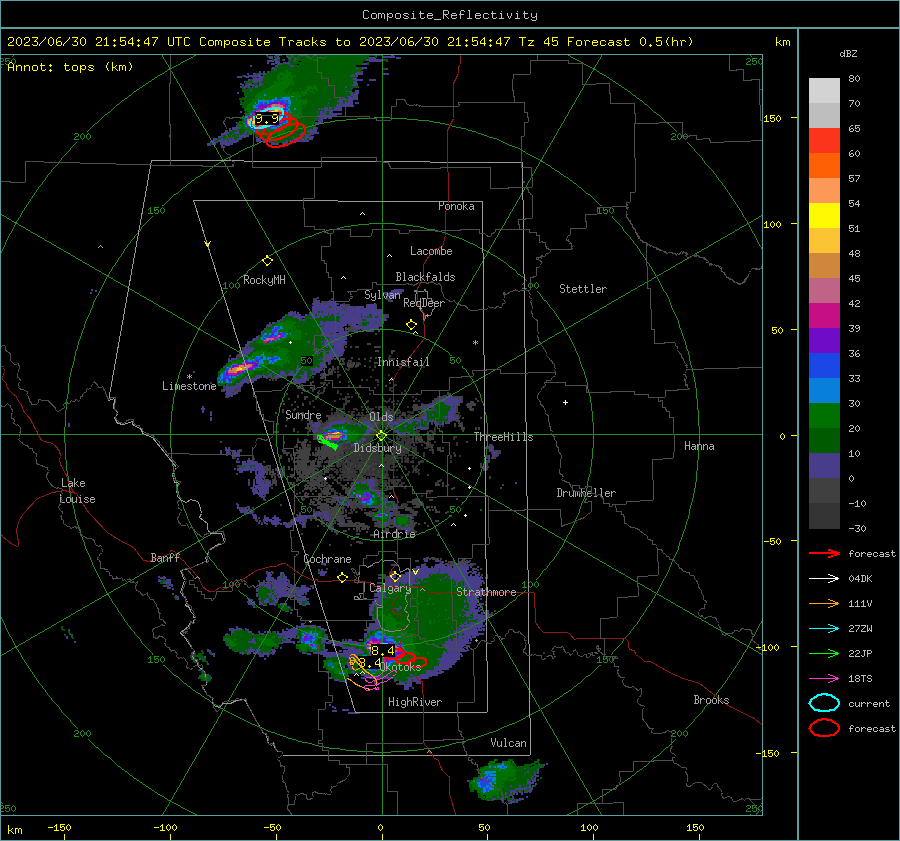Click the magenta 42-39 dBZ swatch
Viewport: 900px width, 841px height.
pyautogui.click(x=824, y=316)
